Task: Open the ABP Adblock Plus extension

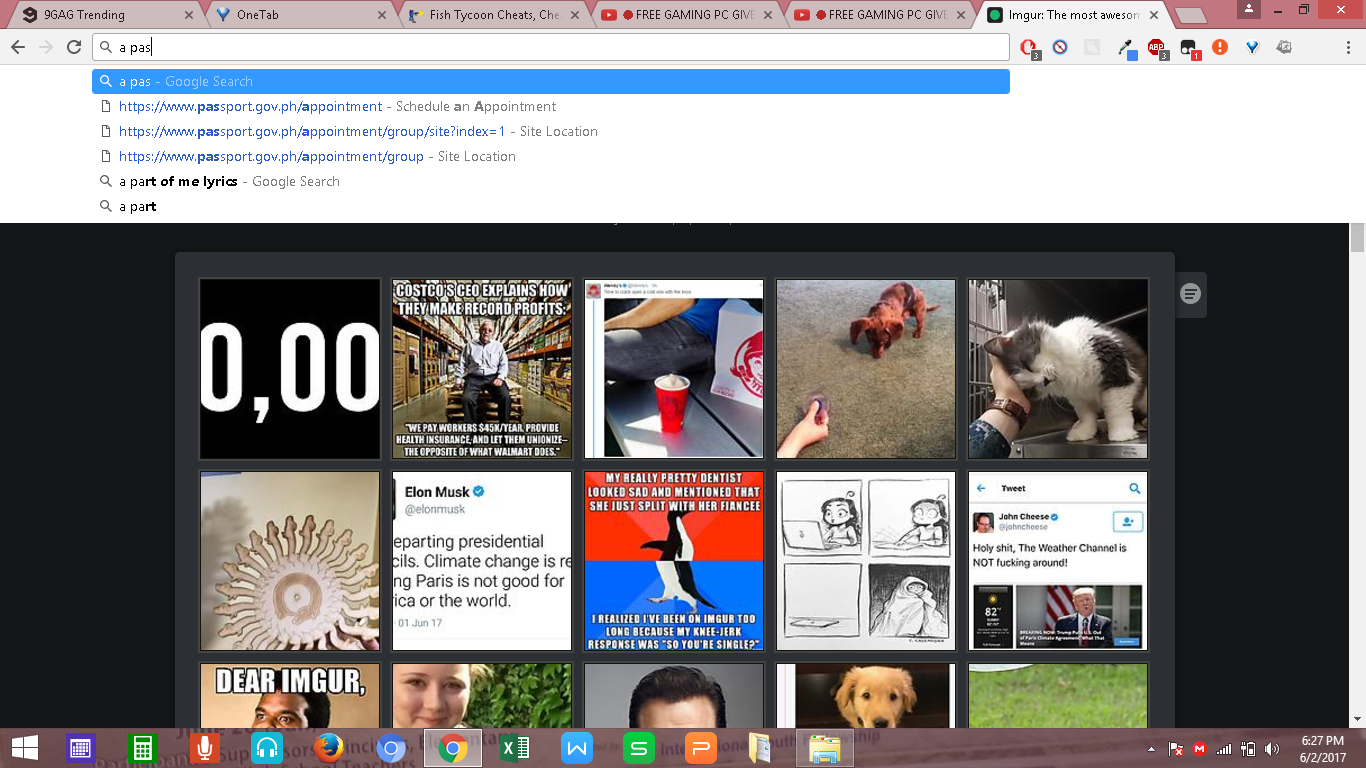Action: click(x=1157, y=47)
